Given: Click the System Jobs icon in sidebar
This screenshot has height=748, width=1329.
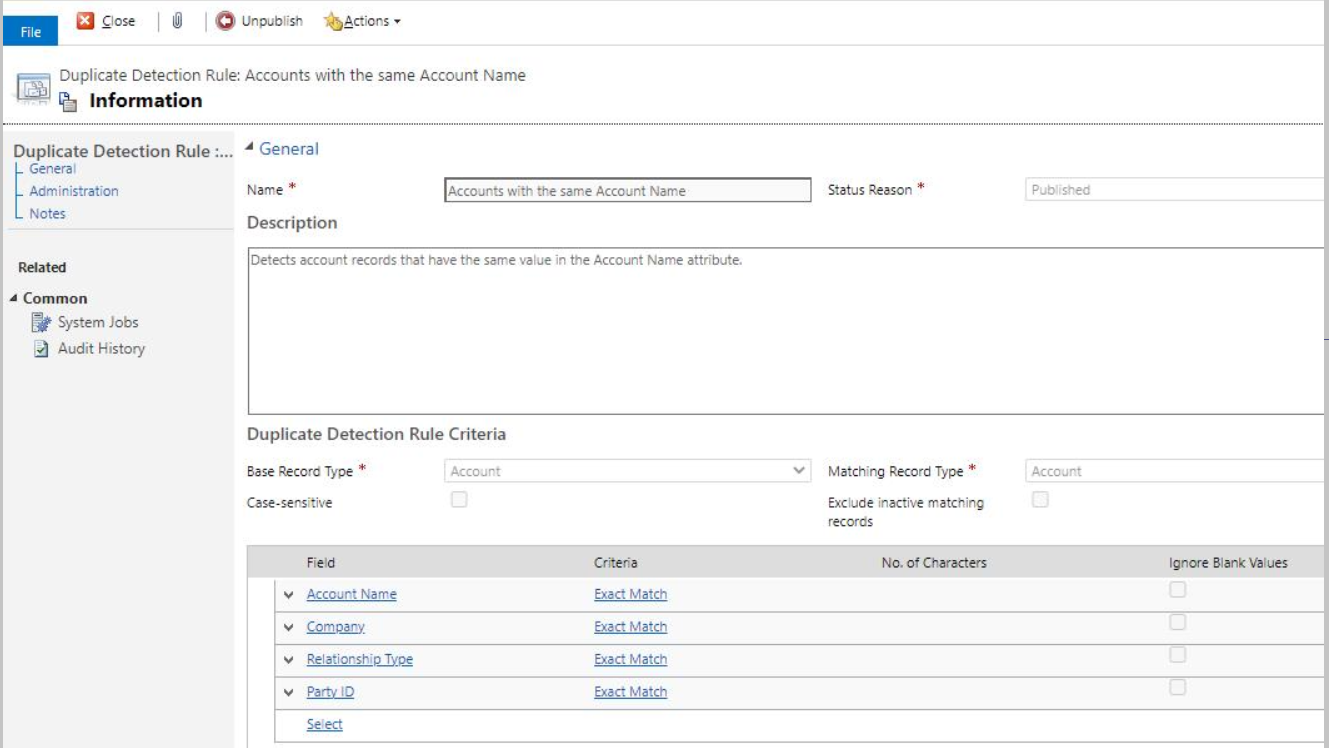Looking at the screenshot, I should tap(41, 322).
